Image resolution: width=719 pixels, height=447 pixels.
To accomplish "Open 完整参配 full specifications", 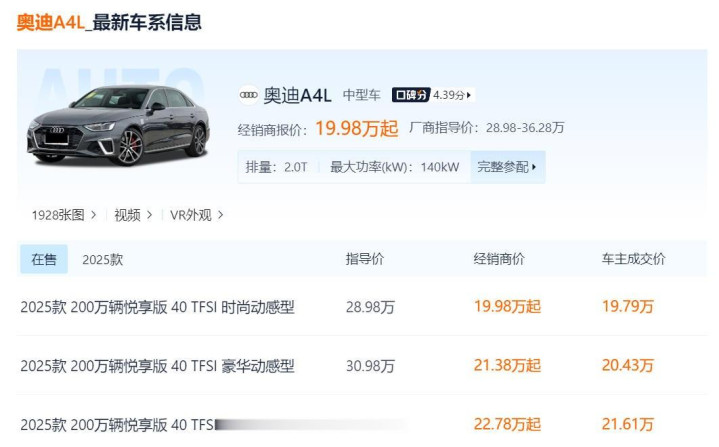I will (x=507, y=167).
